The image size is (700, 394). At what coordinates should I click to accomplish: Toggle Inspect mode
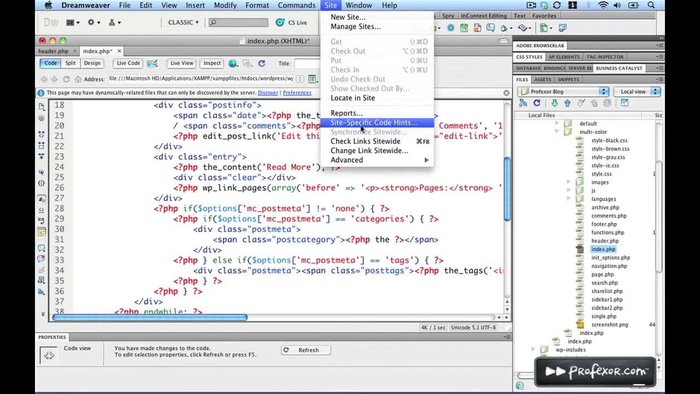point(212,63)
